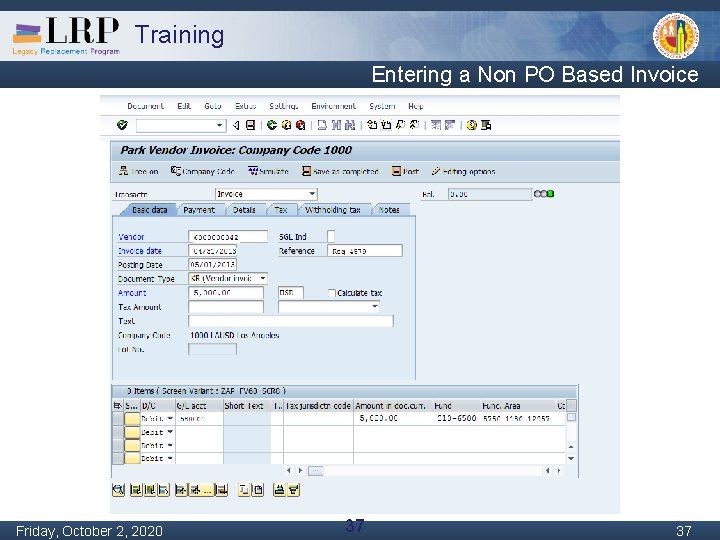720x540 pixels.
Task: Click the green Back arrow icon
Action: 272,125
